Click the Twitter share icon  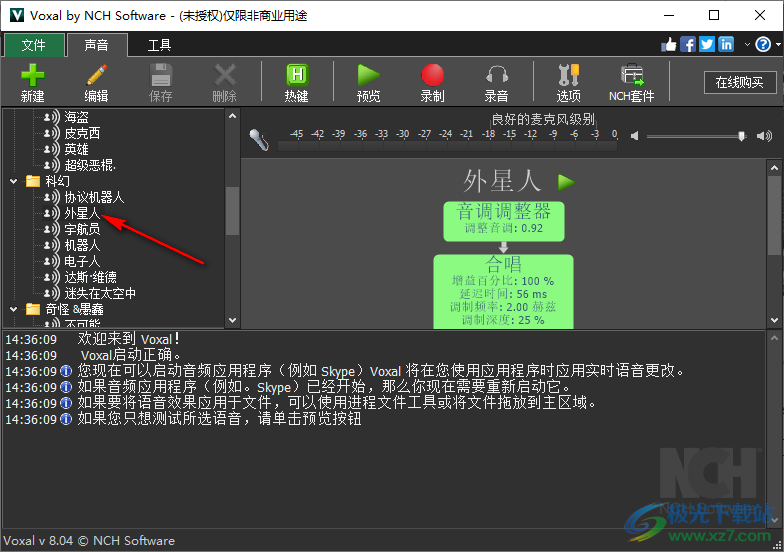coord(706,44)
